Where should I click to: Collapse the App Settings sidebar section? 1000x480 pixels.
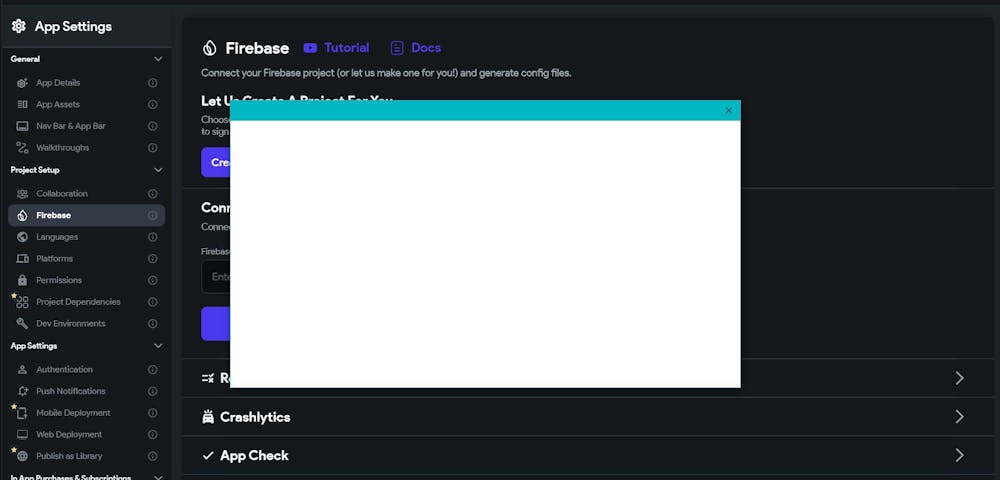click(158, 346)
